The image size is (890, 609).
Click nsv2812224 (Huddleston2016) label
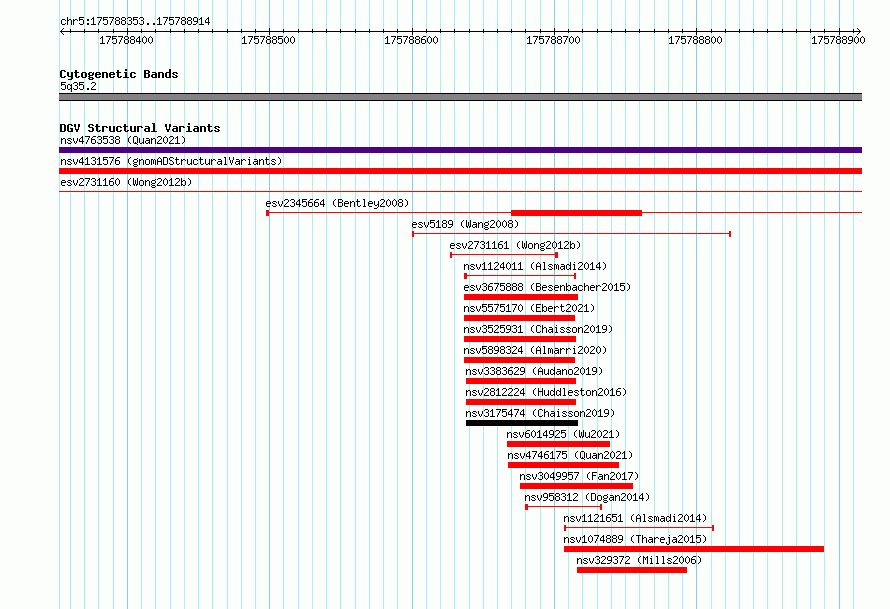click(546, 392)
